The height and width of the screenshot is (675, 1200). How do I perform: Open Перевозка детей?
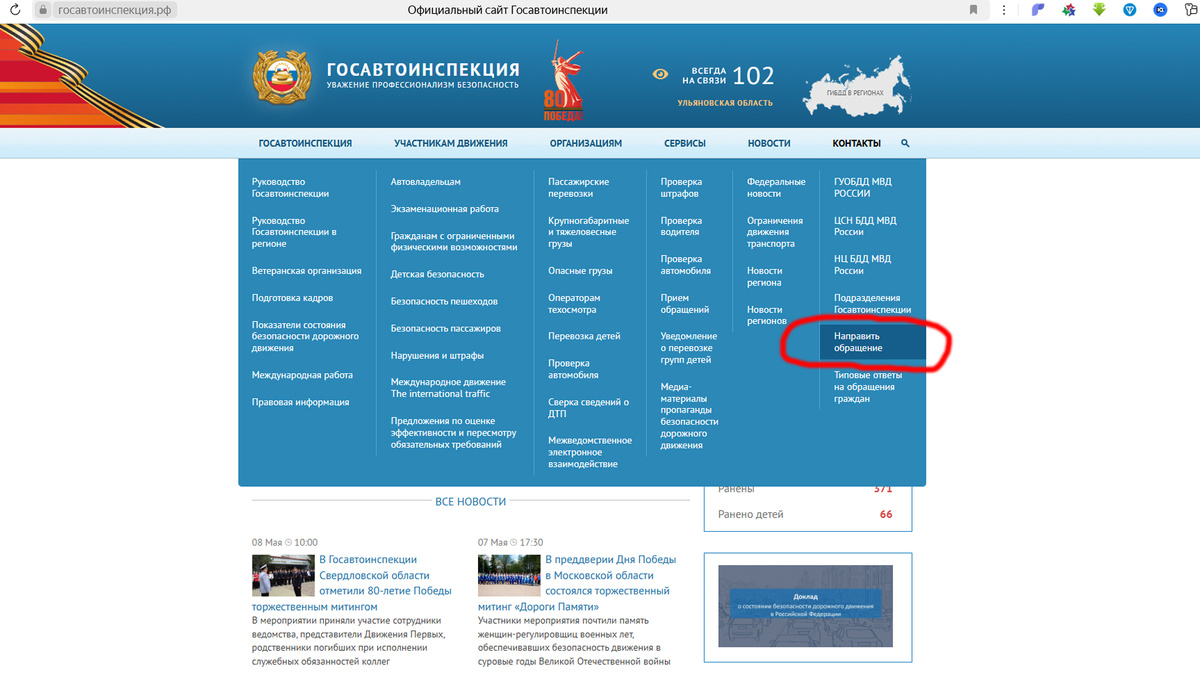(584, 336)
